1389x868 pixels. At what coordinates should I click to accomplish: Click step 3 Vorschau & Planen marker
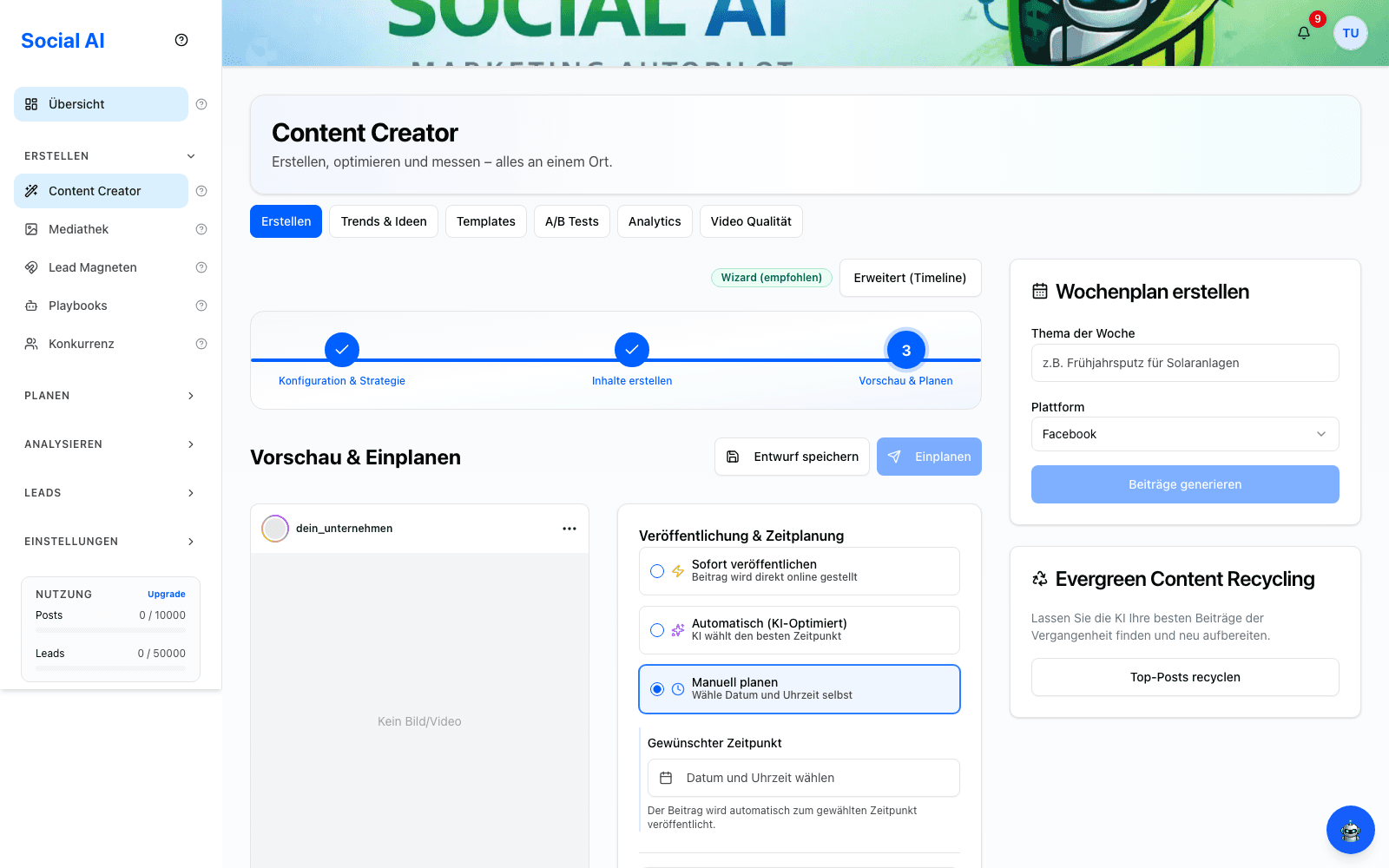(x=906, y=350)
